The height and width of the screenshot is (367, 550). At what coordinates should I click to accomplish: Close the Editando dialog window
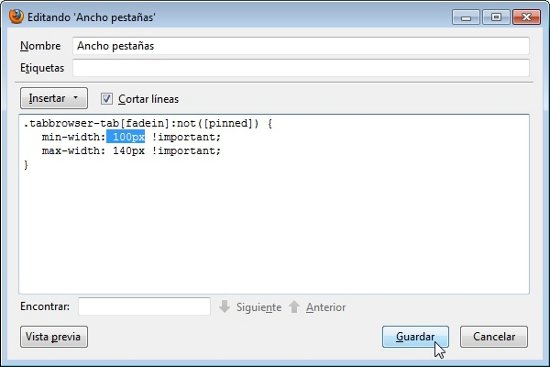pos(526,17)
